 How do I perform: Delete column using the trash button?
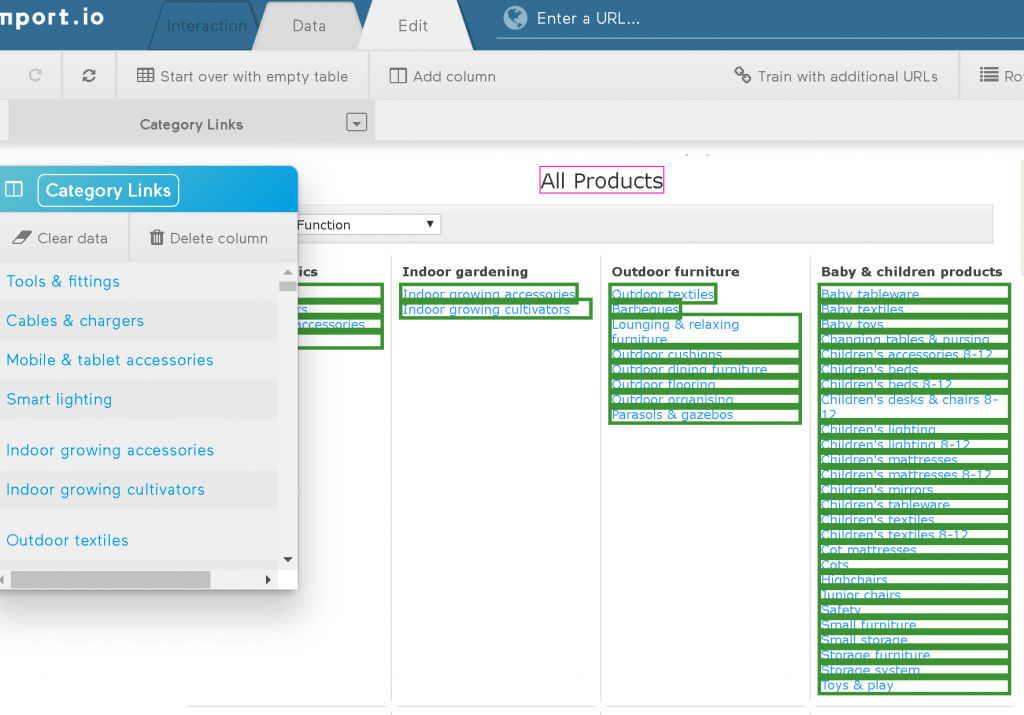pyautogui.click(x=209, y=238)
